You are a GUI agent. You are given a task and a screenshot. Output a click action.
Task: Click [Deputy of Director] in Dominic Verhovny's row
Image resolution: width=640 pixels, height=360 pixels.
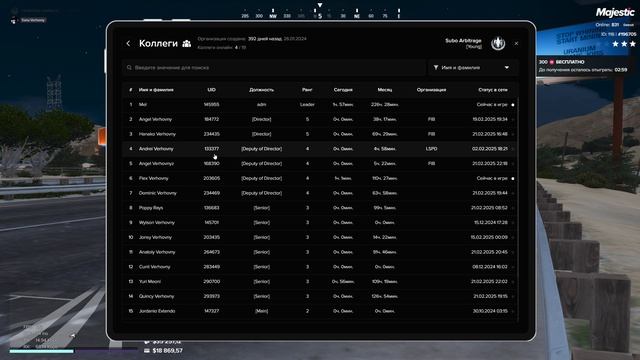(261, 193)
